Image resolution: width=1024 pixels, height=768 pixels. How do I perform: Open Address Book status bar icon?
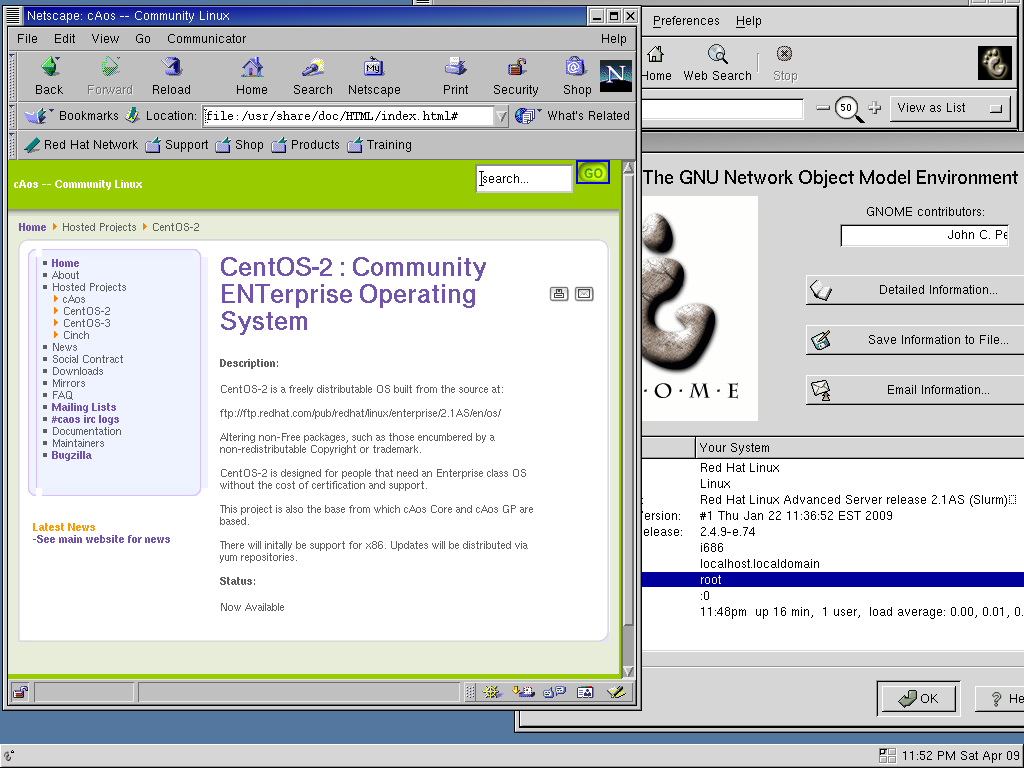[x=585, y=692]
